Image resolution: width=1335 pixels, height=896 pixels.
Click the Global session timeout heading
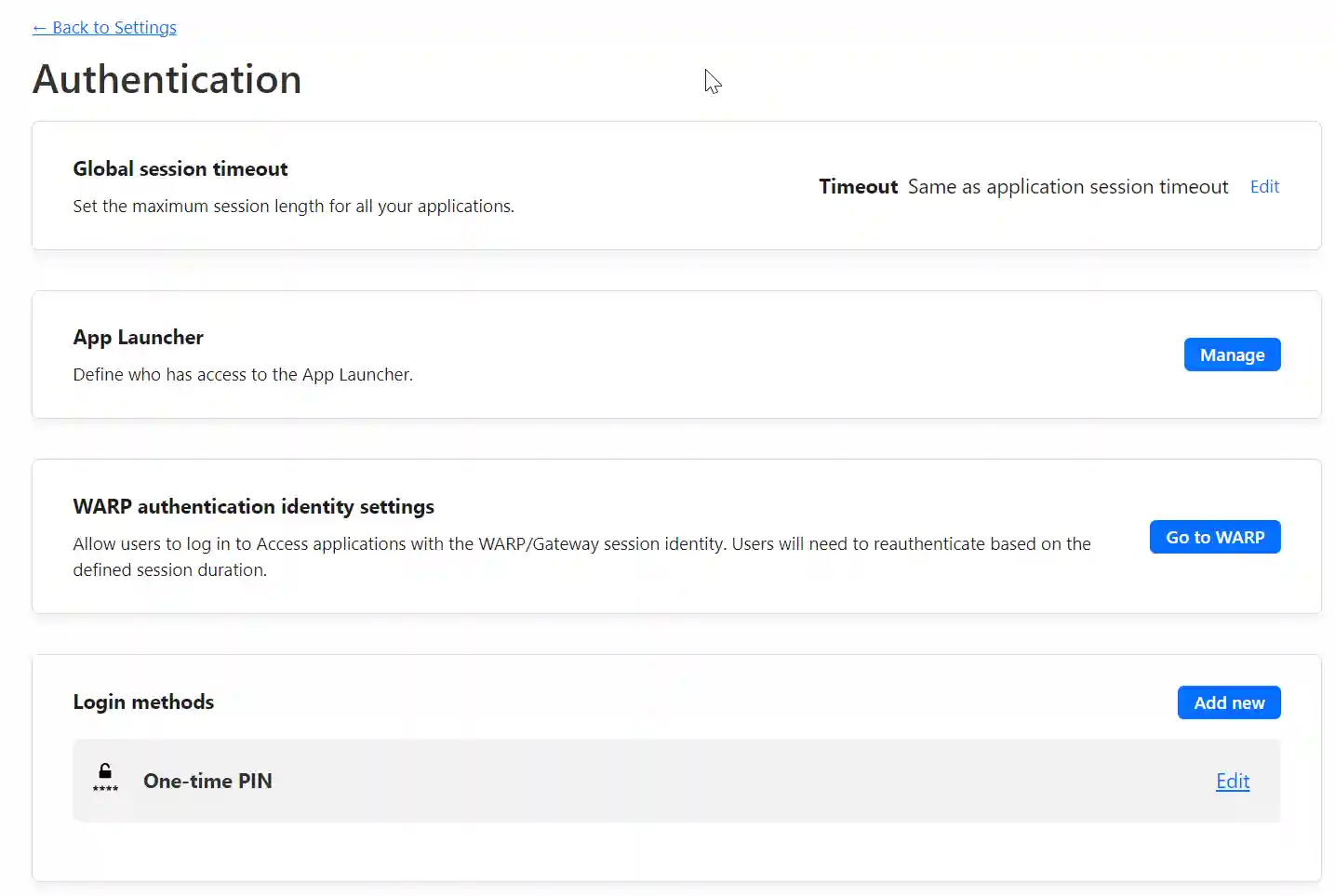tap(180, 168)
